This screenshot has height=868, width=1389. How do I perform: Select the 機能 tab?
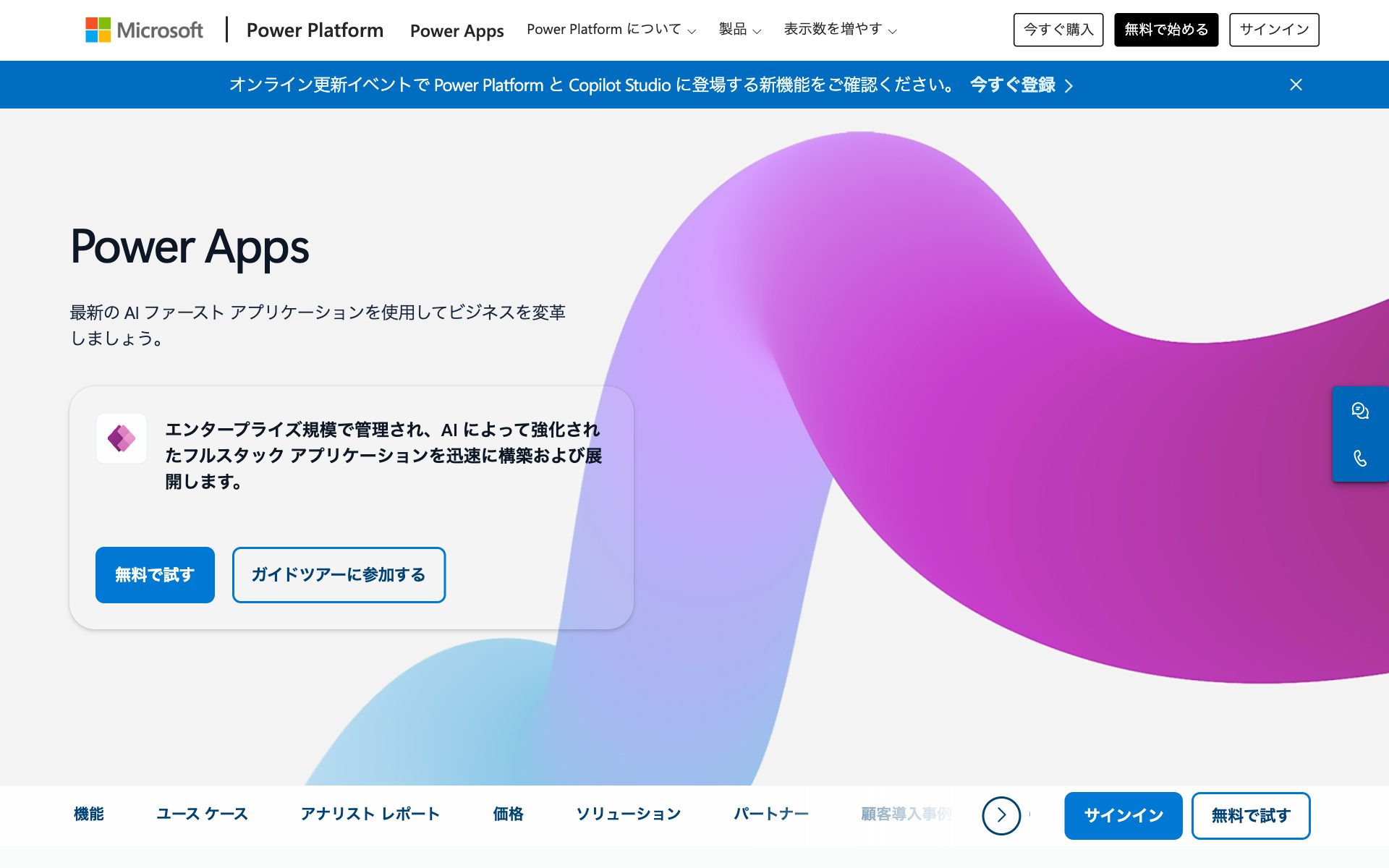tap(89, 814)
